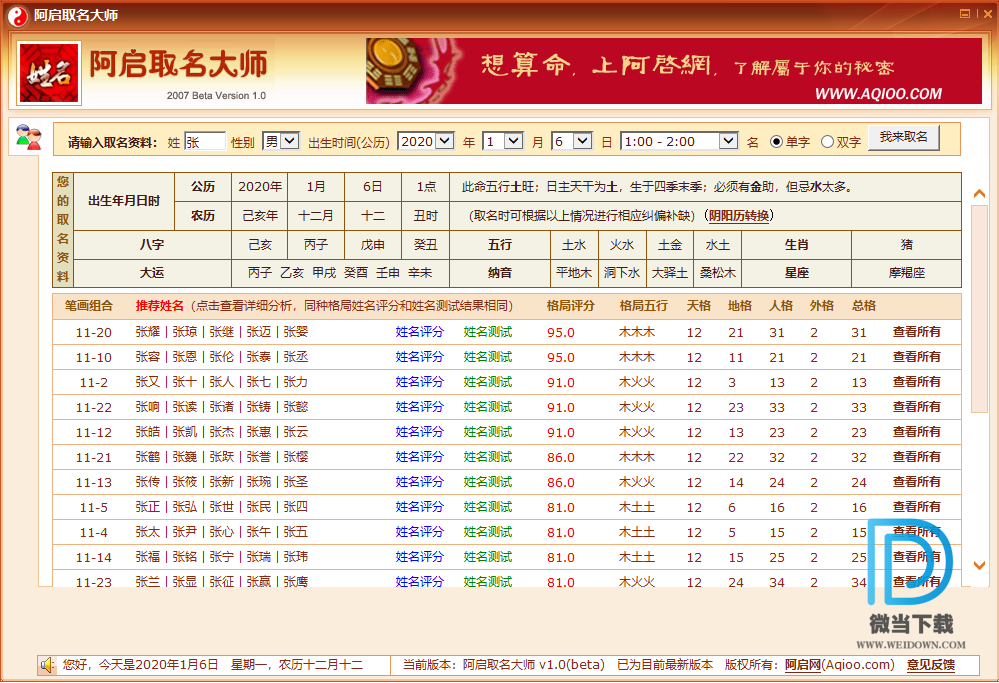999x683 pixels.
Task: Click the 我来取名 button
Action: (904, 137)
